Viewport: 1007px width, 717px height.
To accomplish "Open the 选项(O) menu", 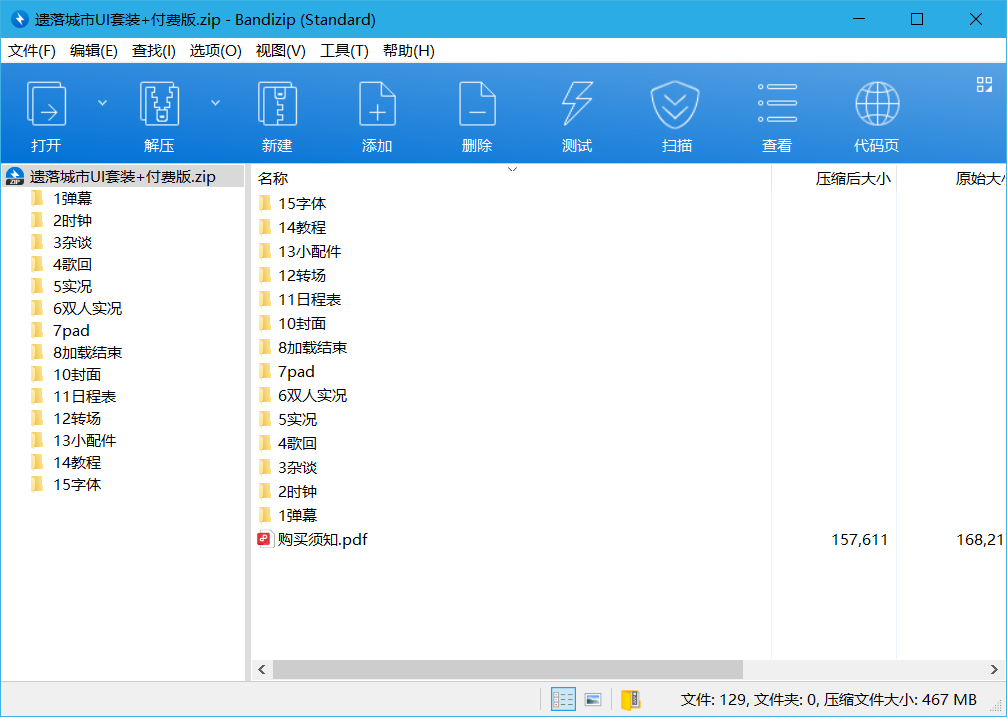I will 216,51.
